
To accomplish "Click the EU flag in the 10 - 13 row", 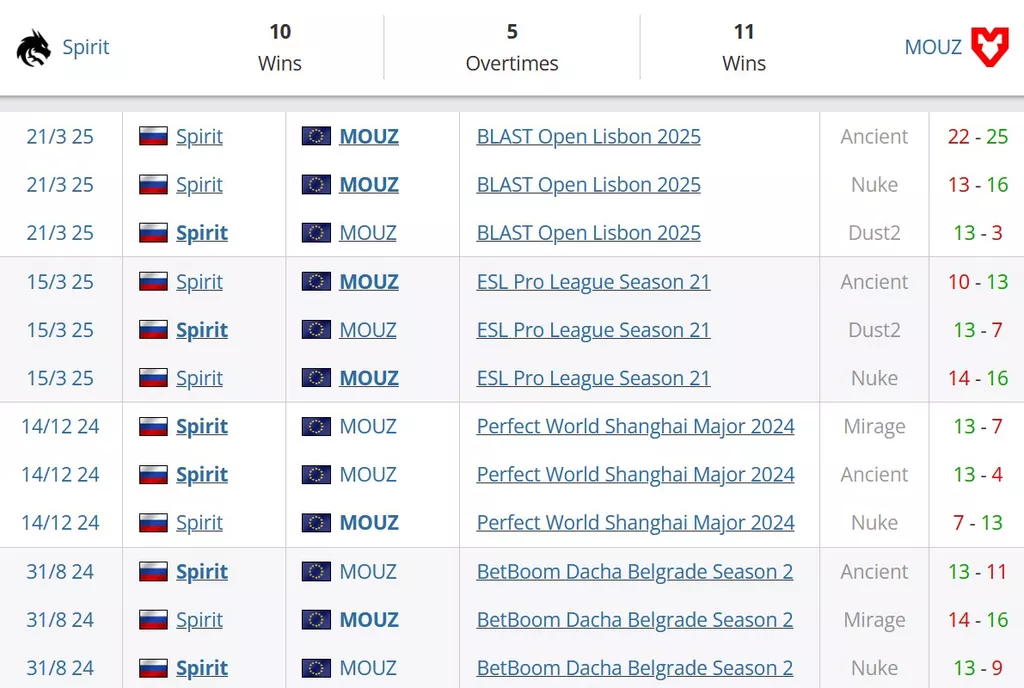I will click(316, 282).
